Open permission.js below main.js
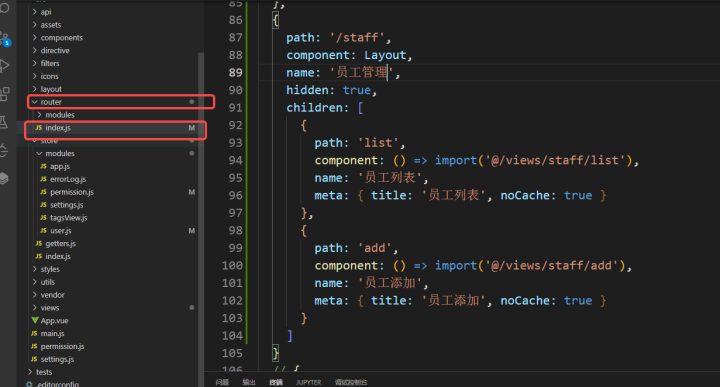Viewport: 720px width, 387px height. pyautogui.click(x=62, y=346)
